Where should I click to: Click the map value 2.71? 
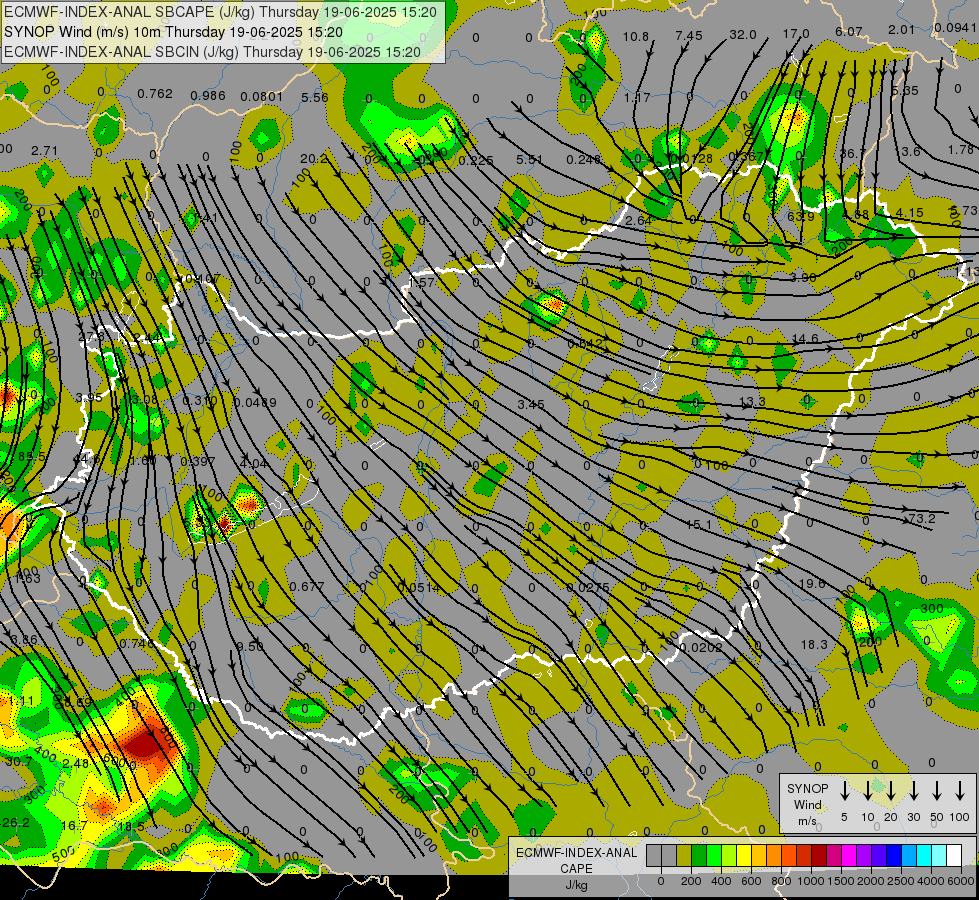coord(44,151)
